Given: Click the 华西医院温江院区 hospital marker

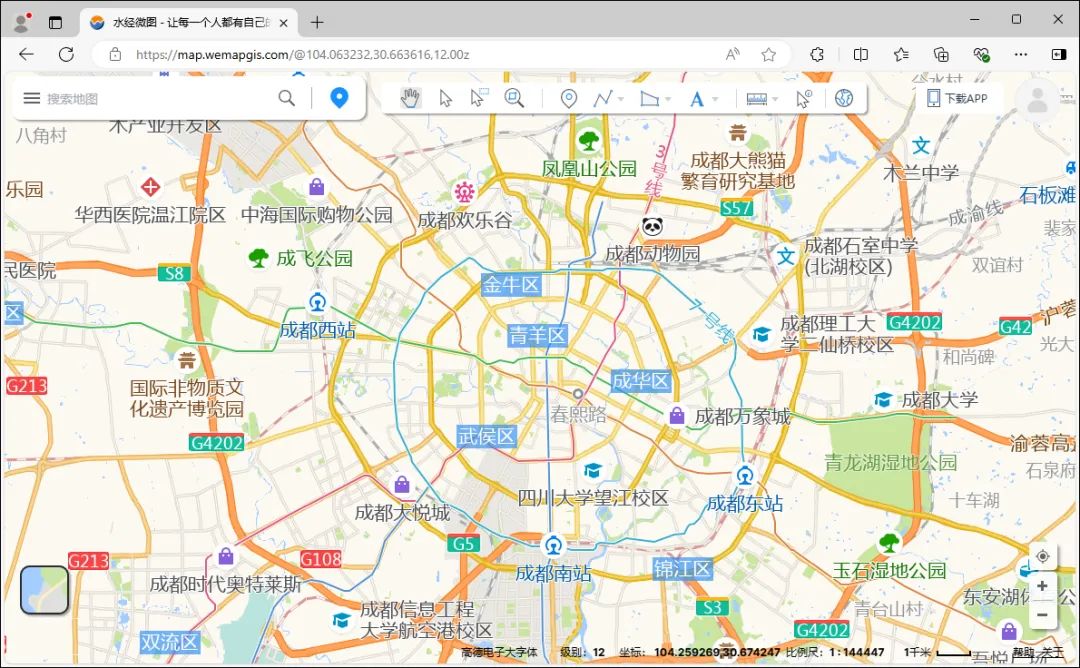Looking at the screenshot, I should (150, 187).
